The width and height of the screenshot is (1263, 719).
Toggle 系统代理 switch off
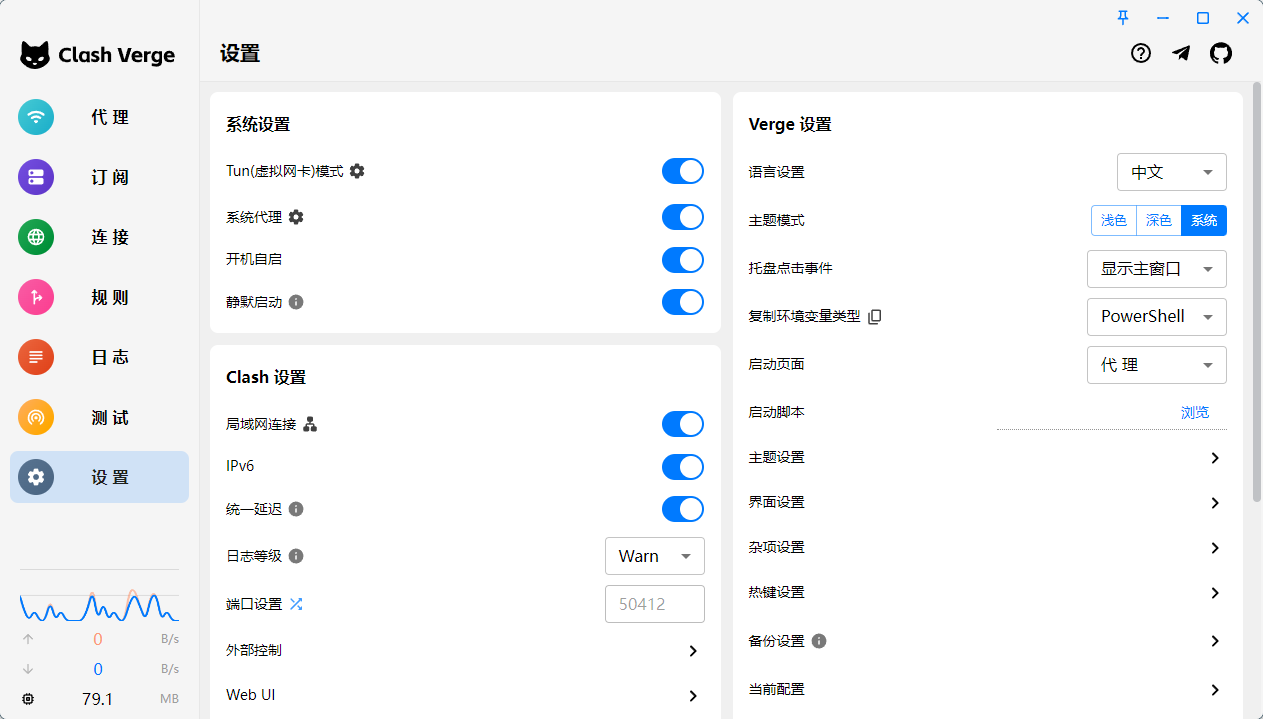(683, 217)
